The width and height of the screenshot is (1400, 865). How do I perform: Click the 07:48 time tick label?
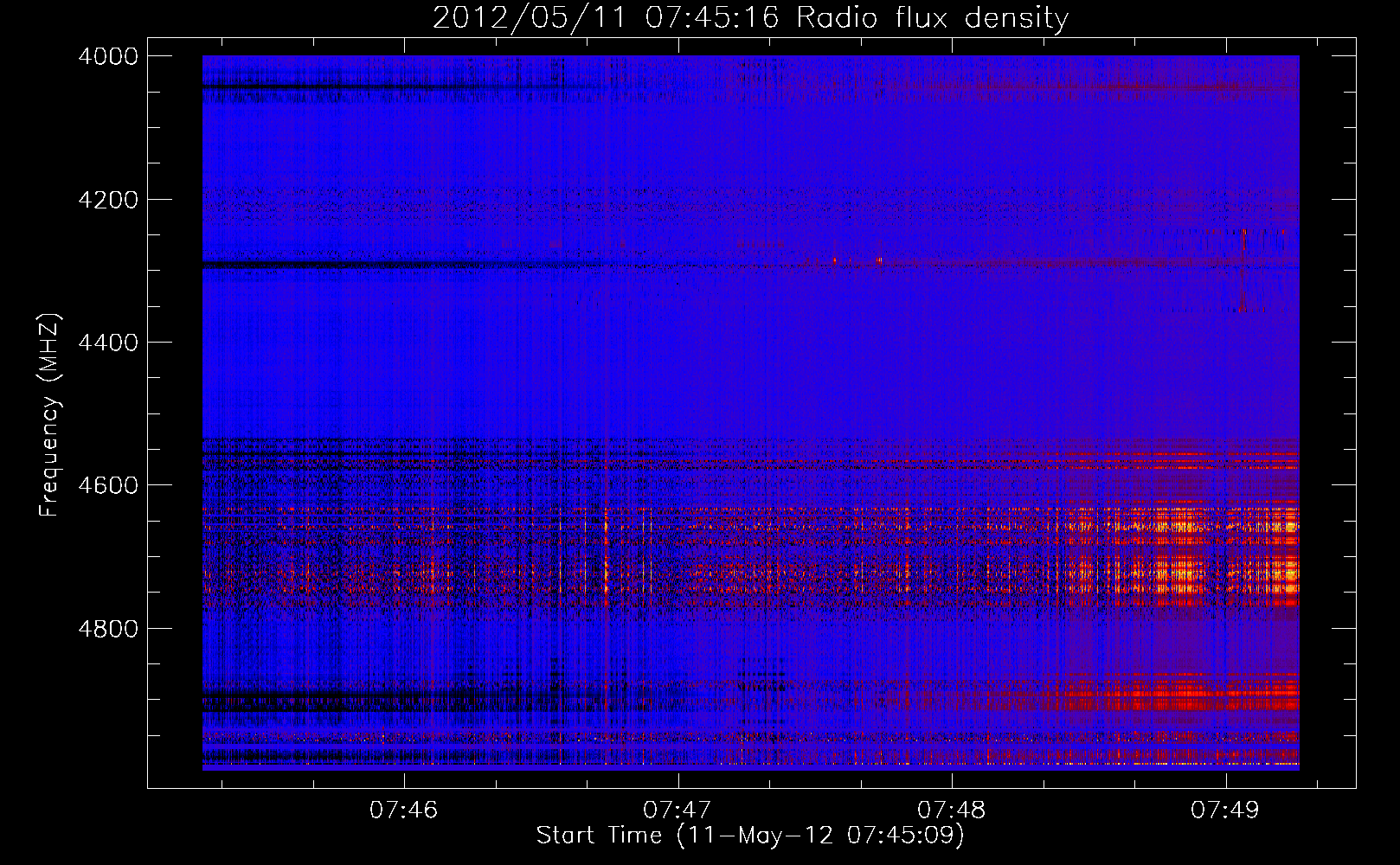pos(952,810)
